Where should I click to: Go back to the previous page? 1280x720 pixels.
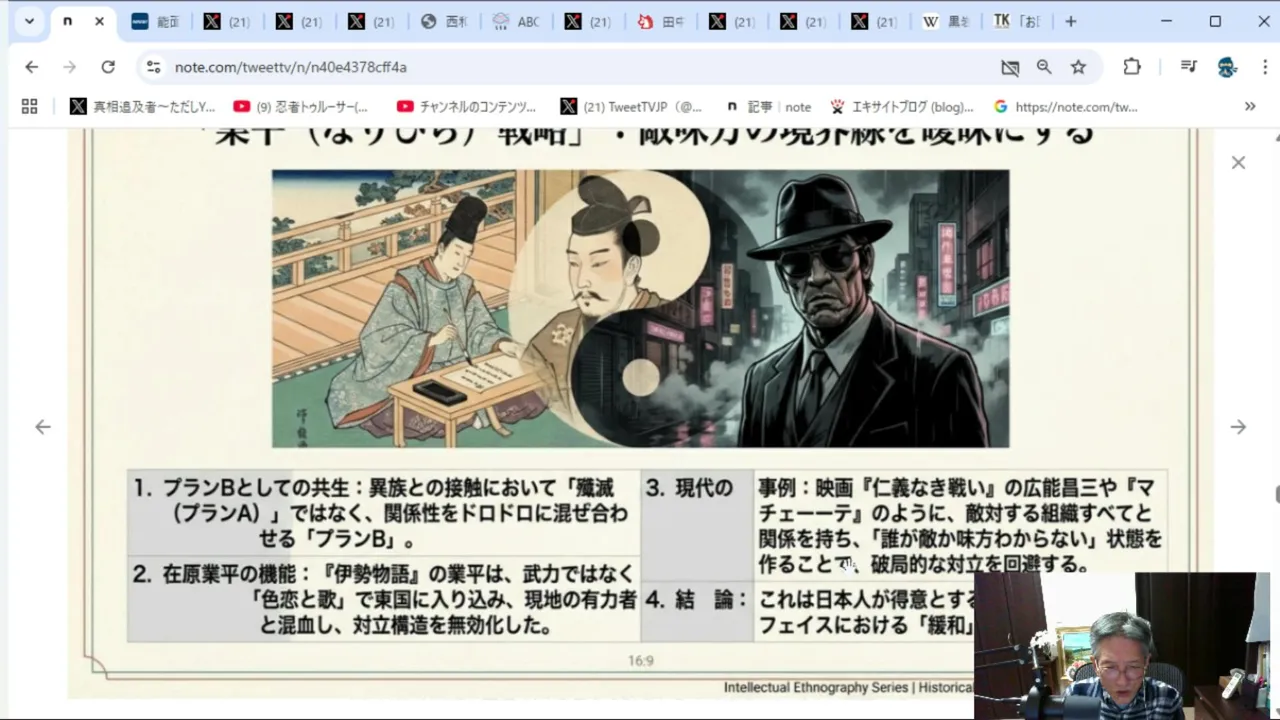[x=32, y=67]
